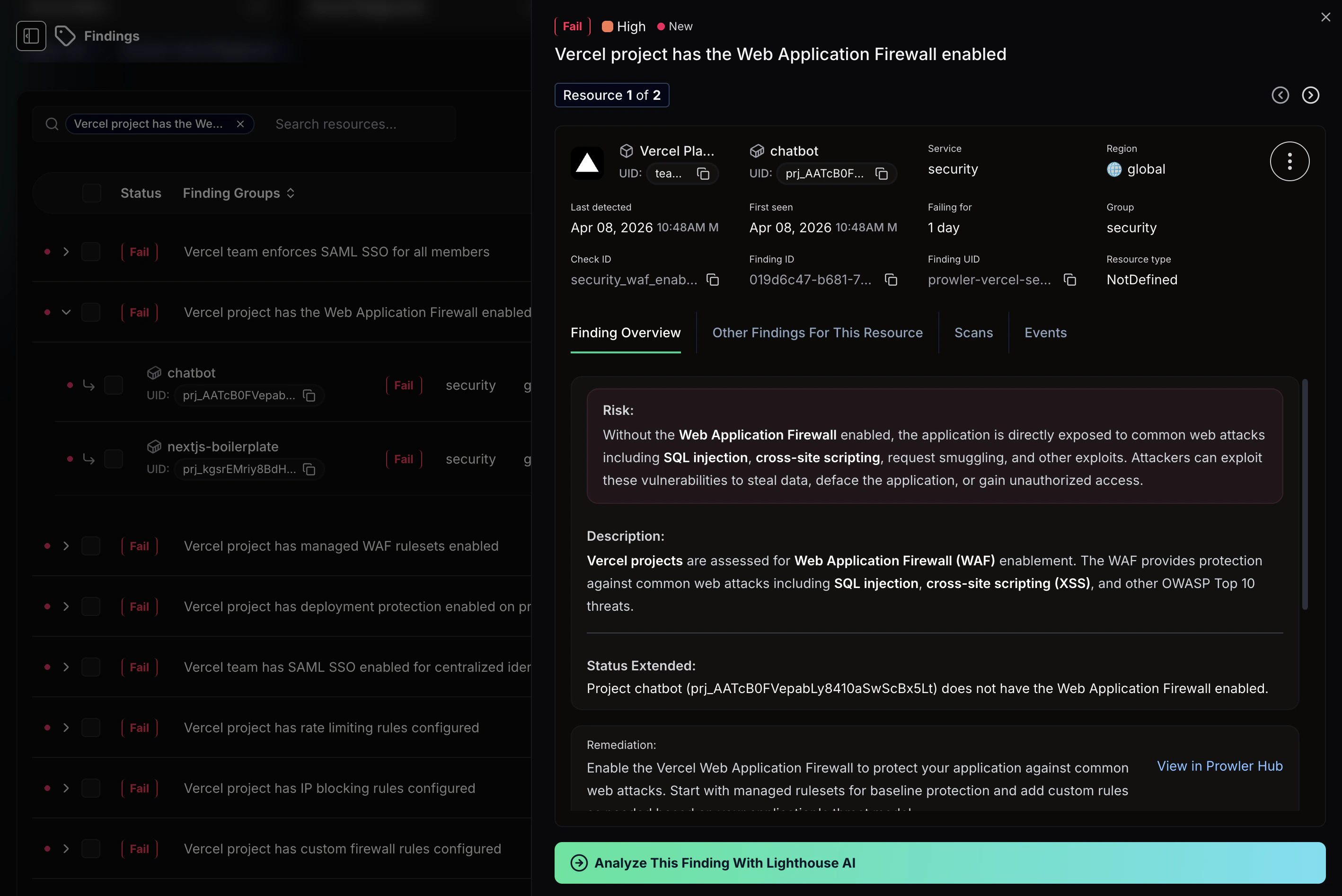Click the nextjs-boilerplate resource icon
The image size is (1342, 896).
[x=154, y=447]
